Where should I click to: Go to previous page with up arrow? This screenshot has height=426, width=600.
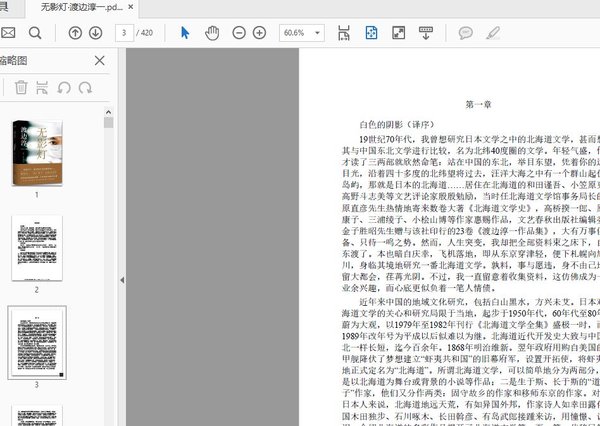75,33
